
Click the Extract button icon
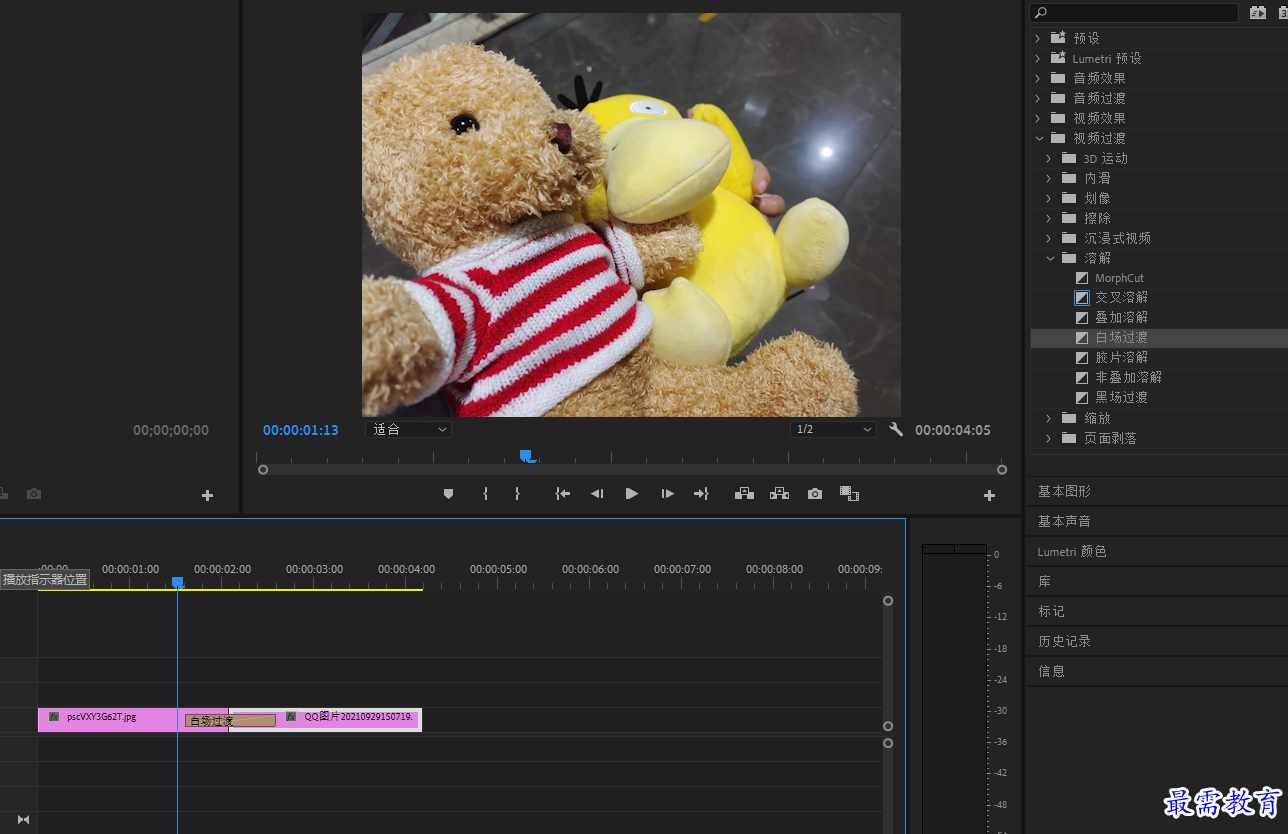pyautogui.click(x=779, y=494)
